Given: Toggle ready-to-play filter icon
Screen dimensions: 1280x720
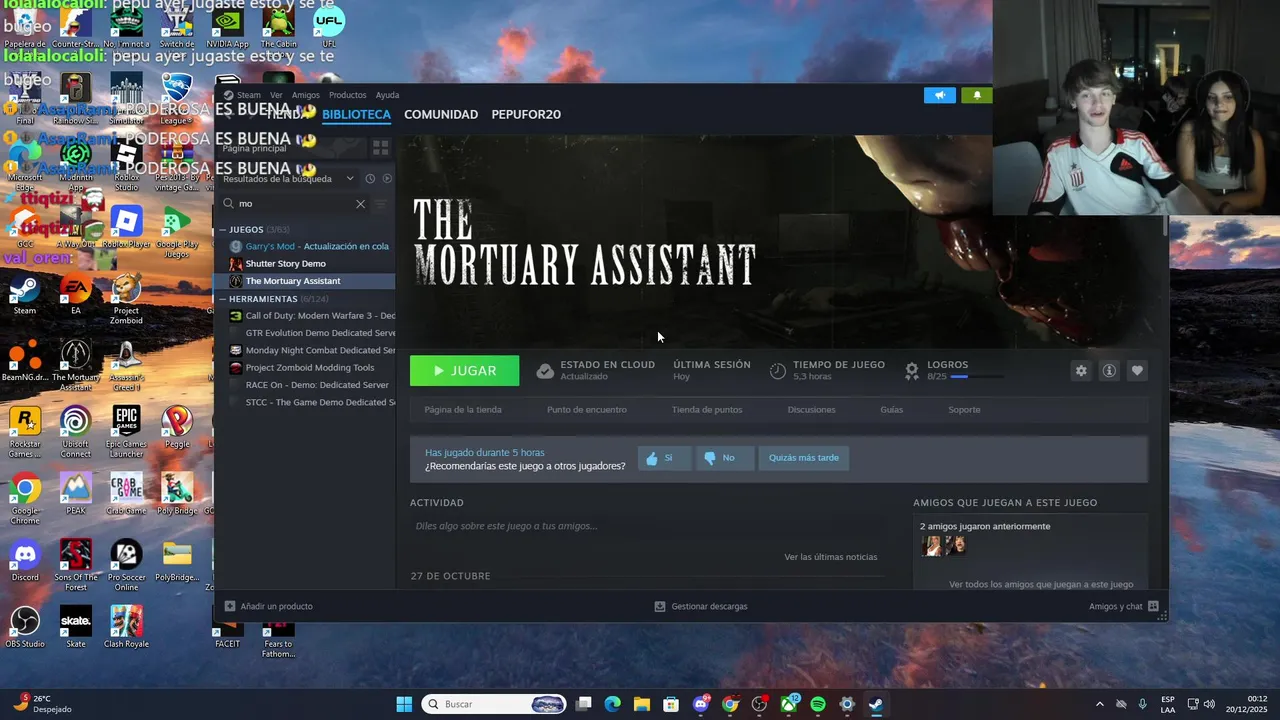Looking at the screenshot, I should (387, 179).
